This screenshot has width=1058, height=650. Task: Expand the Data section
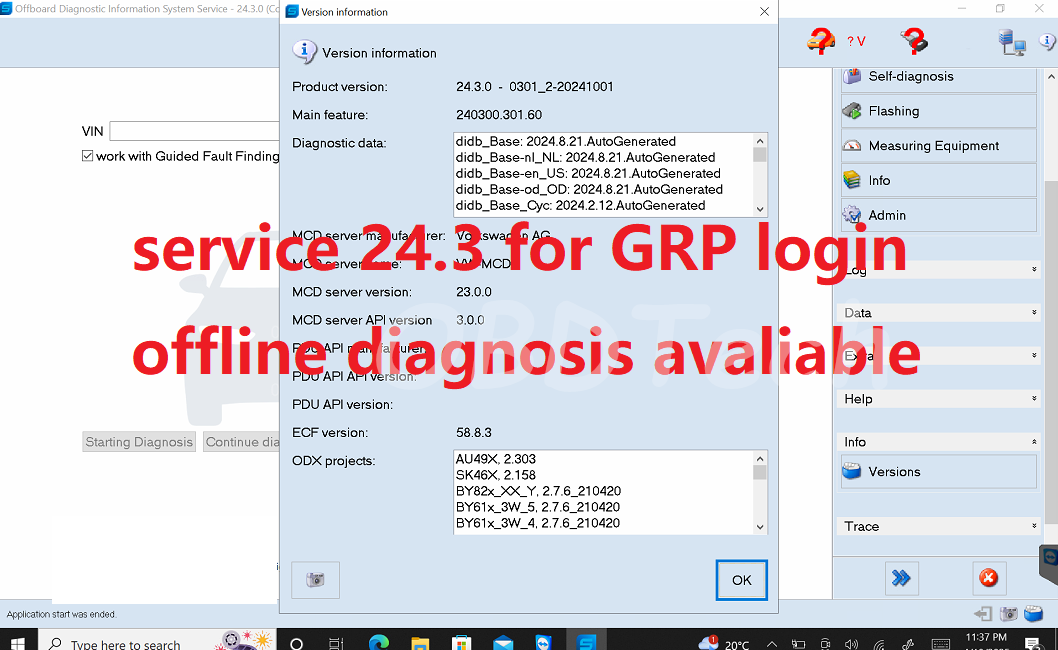939,313
